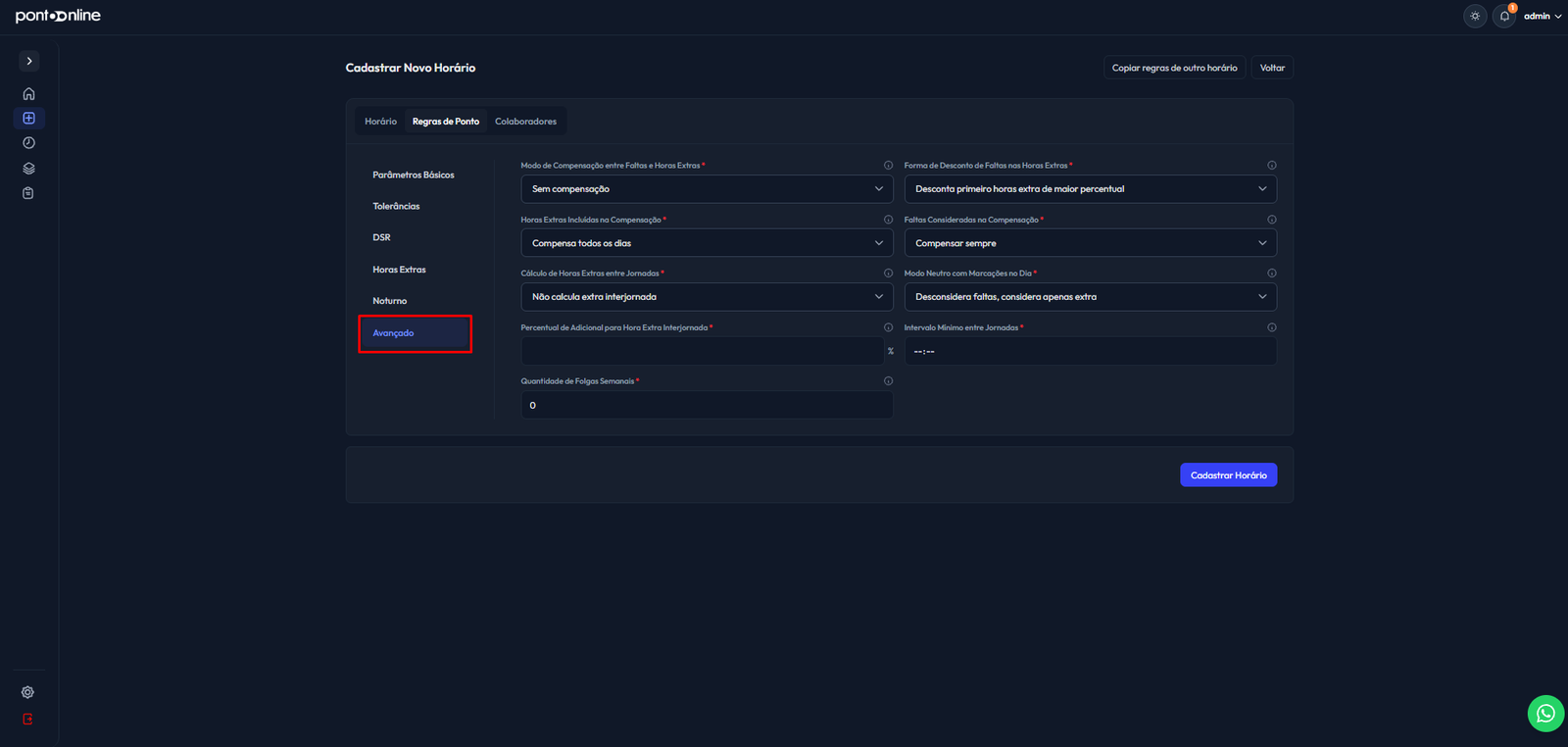Click the pontoonline logo

click(x=58, y=16)
